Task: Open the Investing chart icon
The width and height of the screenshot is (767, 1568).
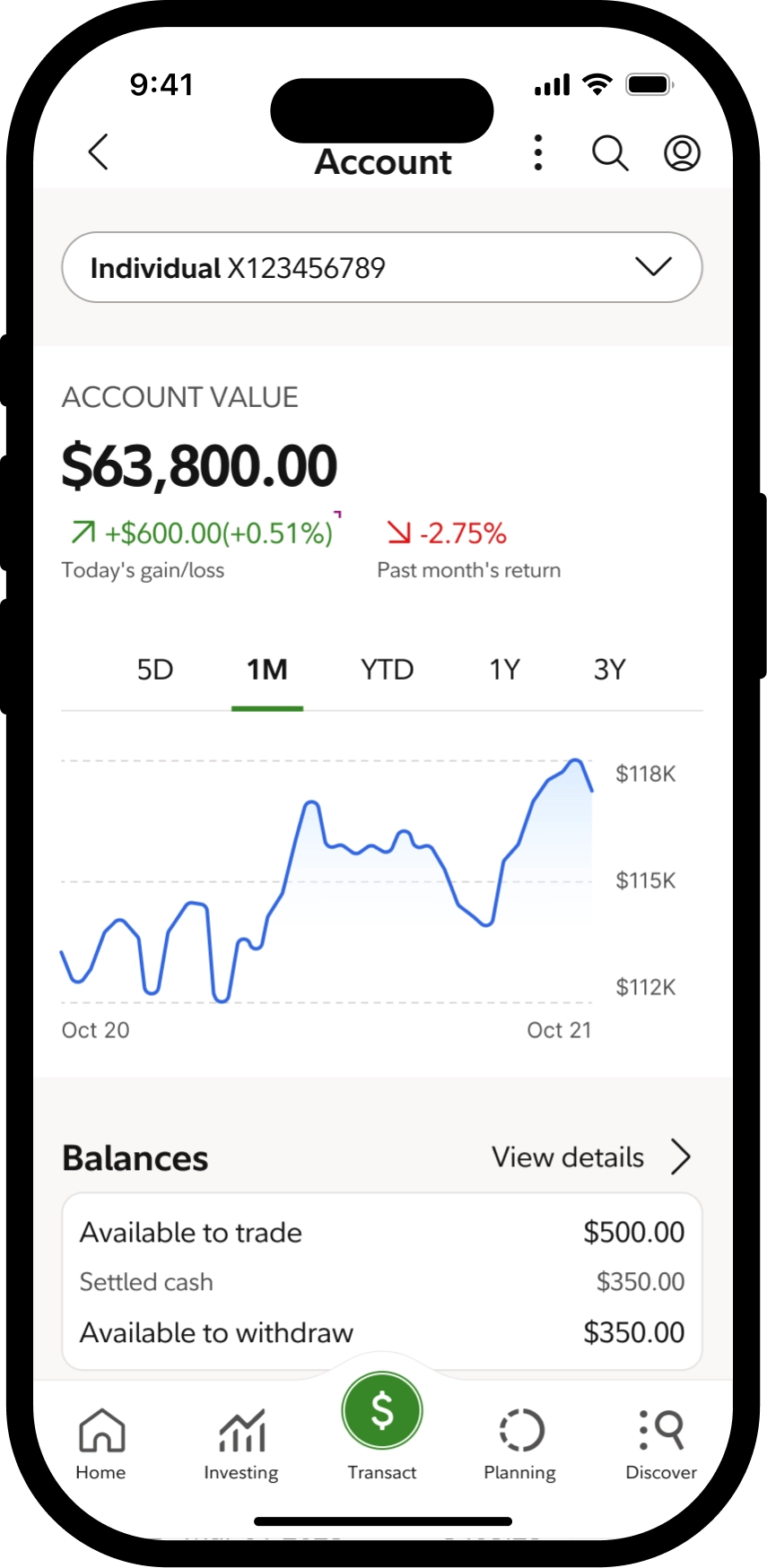Action: pos(241,1431)
